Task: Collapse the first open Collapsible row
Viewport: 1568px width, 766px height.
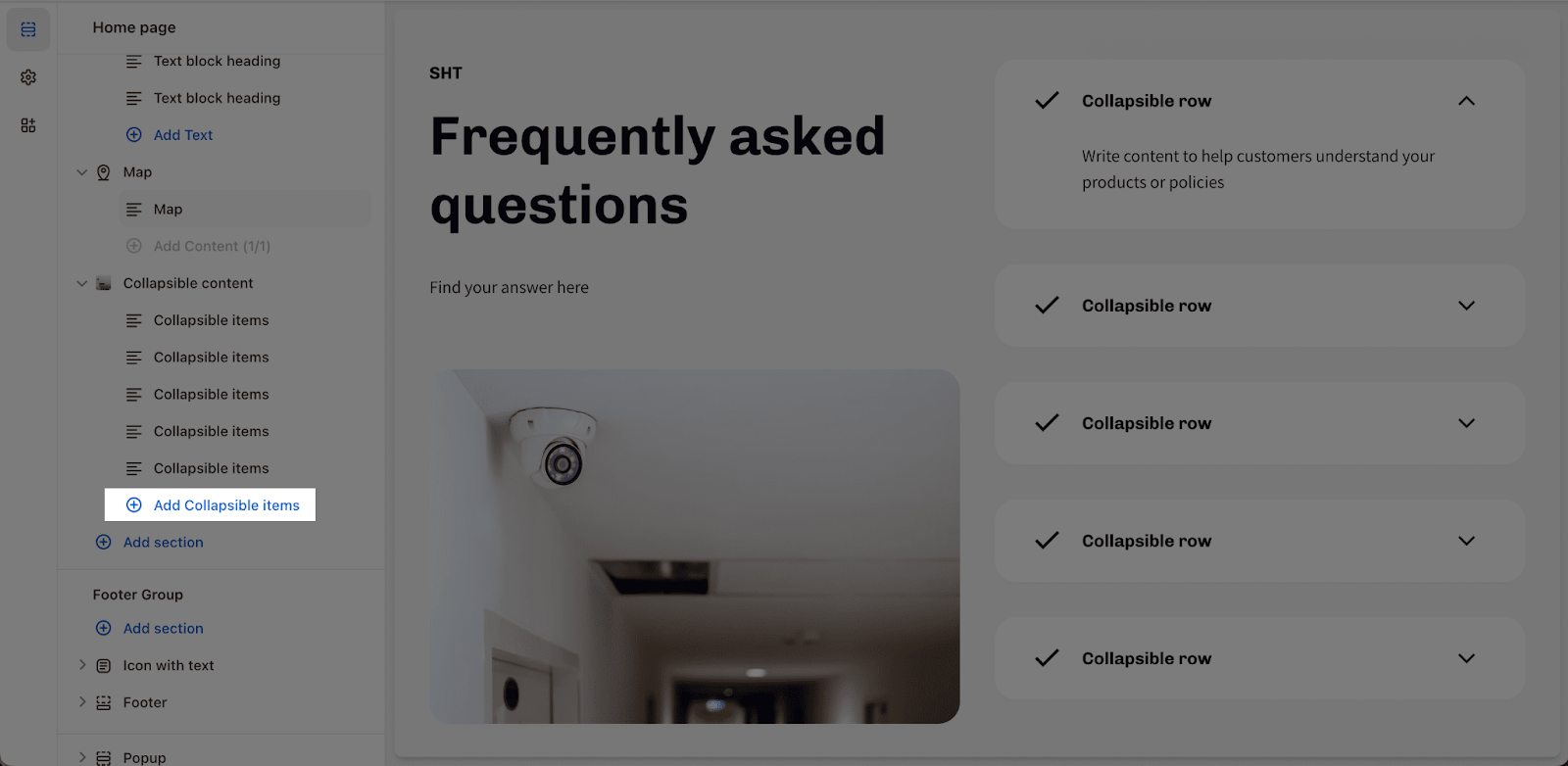Action: tap(1466, 101)
